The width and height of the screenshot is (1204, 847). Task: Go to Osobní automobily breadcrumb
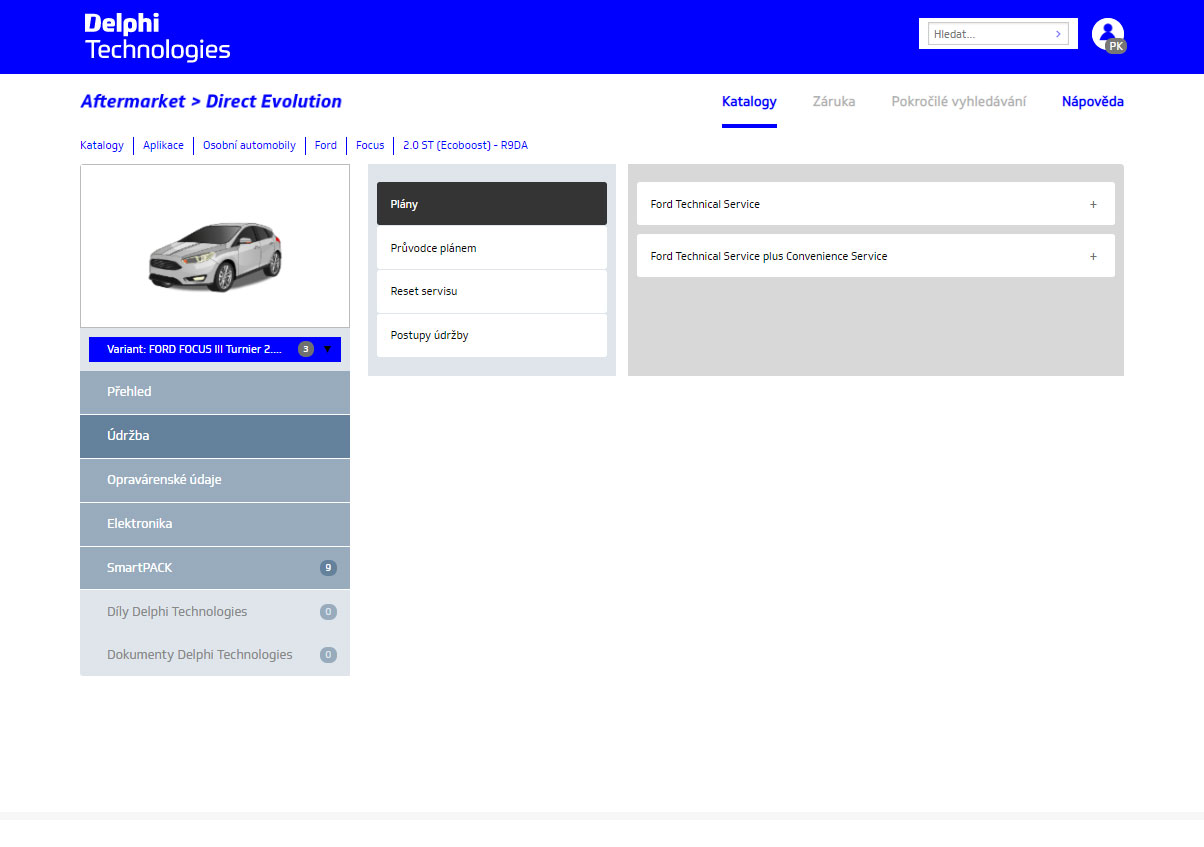pos(249,145)
